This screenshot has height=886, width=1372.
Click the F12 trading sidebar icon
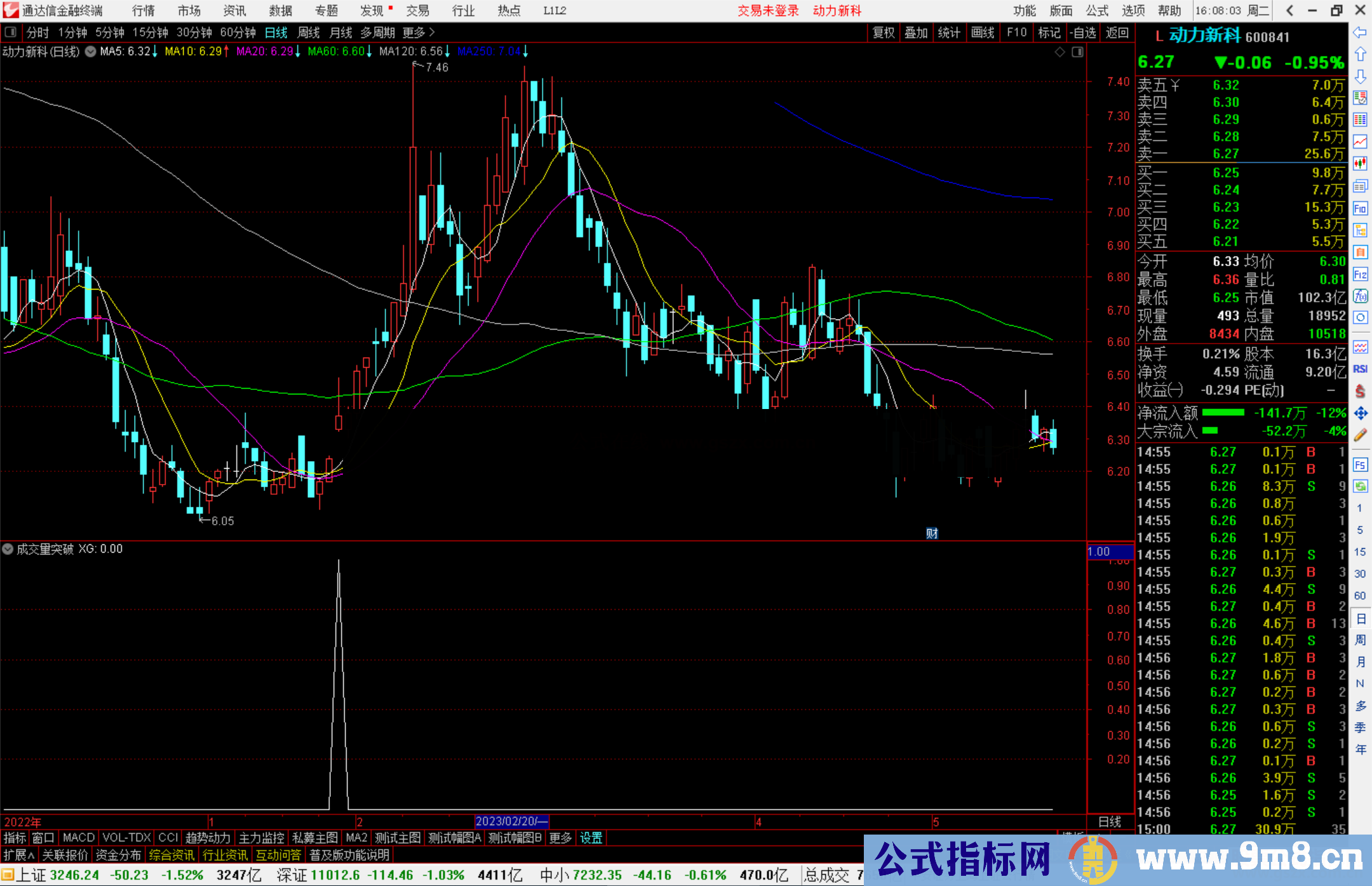pos(1360,274)
